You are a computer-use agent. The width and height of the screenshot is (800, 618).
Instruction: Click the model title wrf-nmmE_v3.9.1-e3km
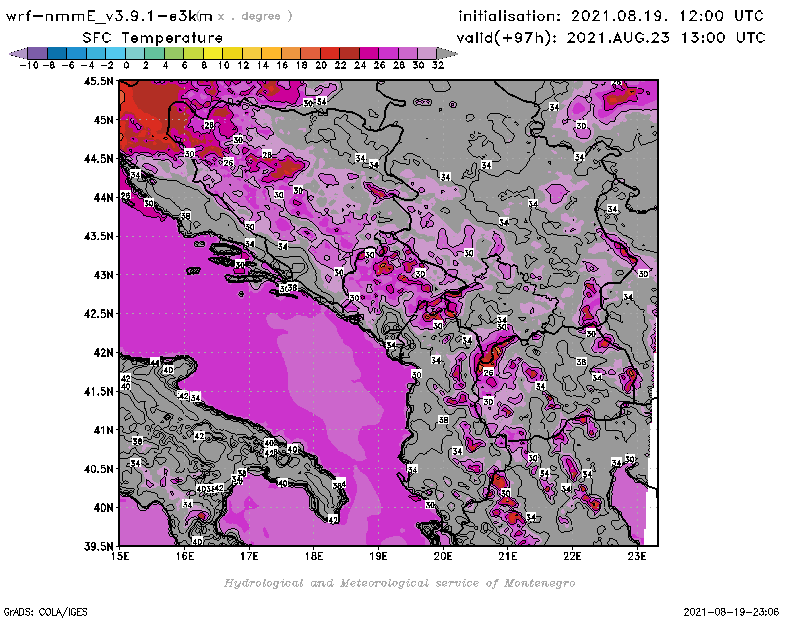pyautogui.click(x=109, y=16)
